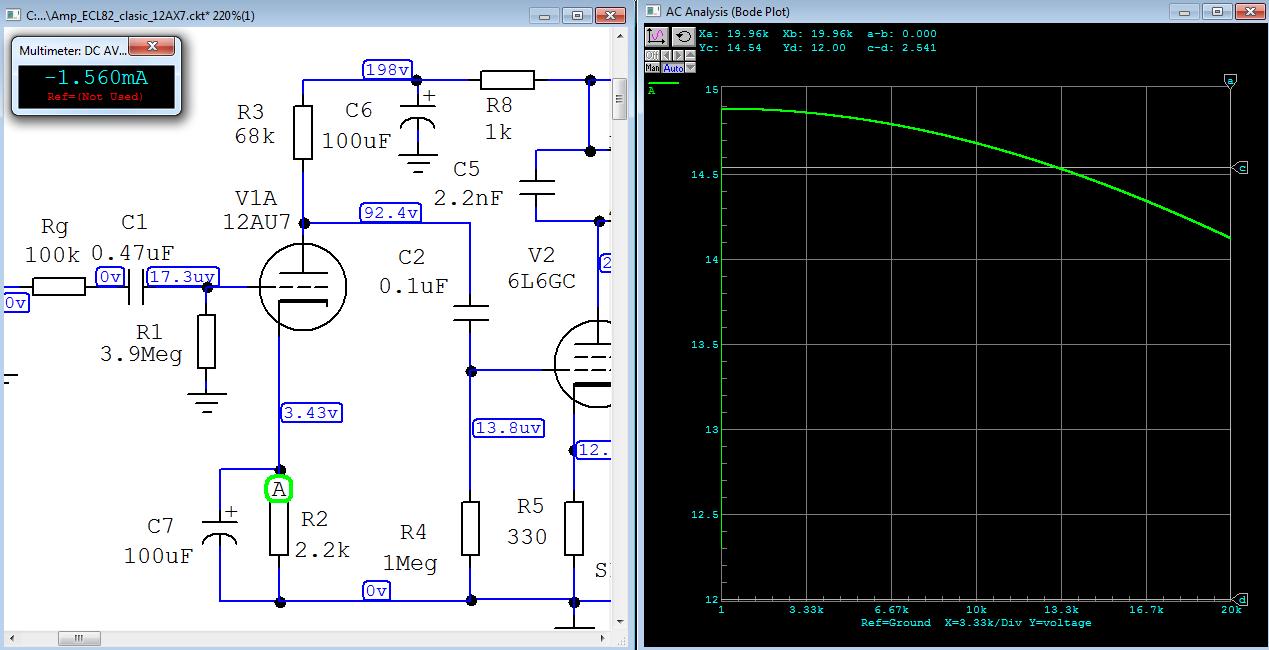Click the 13.8uv voltage label
Viewport: 1269px width, 650px height.
click(x=509, y=428)
